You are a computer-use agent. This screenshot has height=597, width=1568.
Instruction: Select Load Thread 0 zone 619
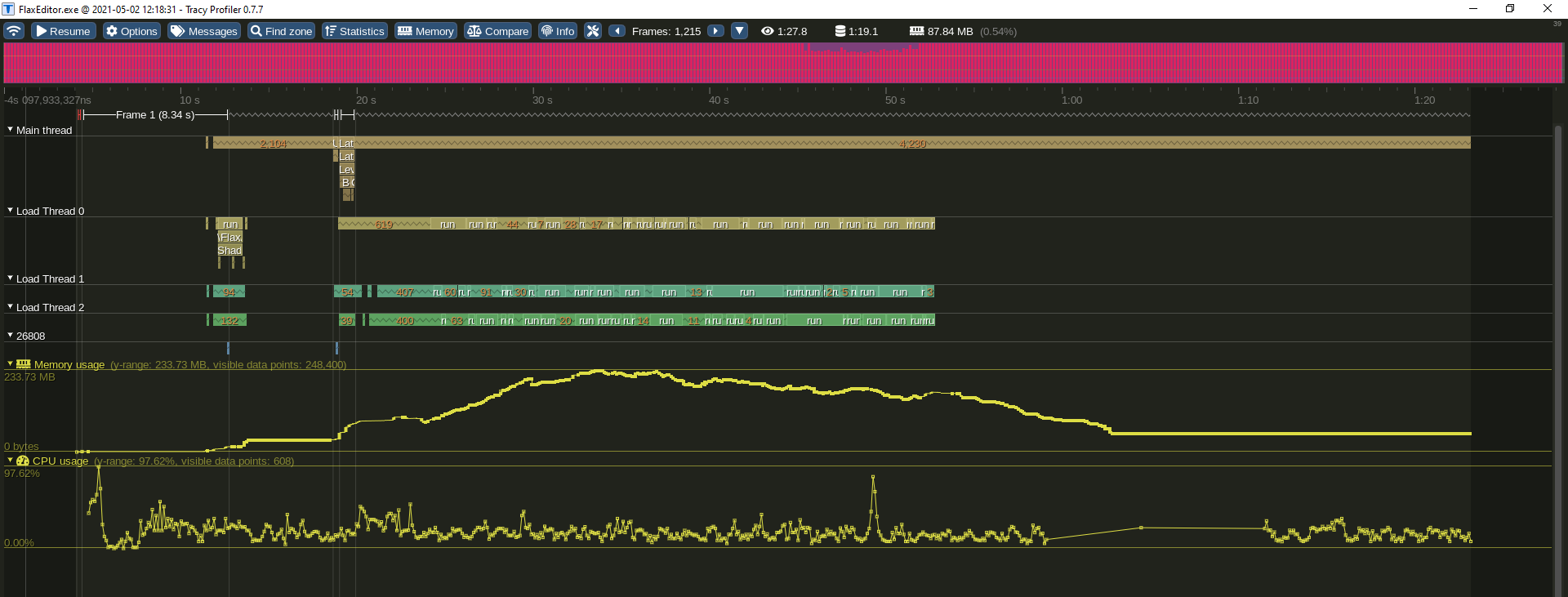(384, 225)
